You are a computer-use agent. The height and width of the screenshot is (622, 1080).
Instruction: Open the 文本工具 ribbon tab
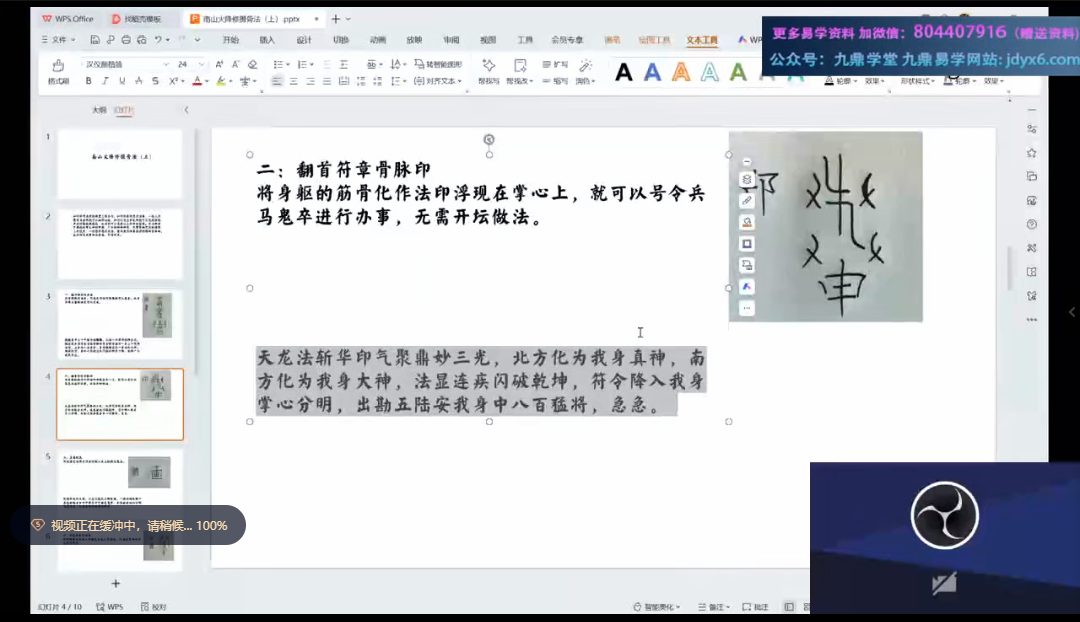(702, 40)
